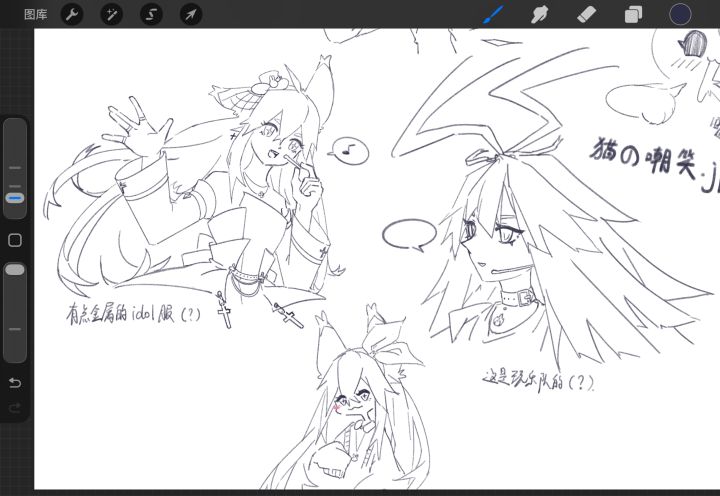Click the brush size slider handle
This screenshot has width=720, height=496.
point(15,198)
